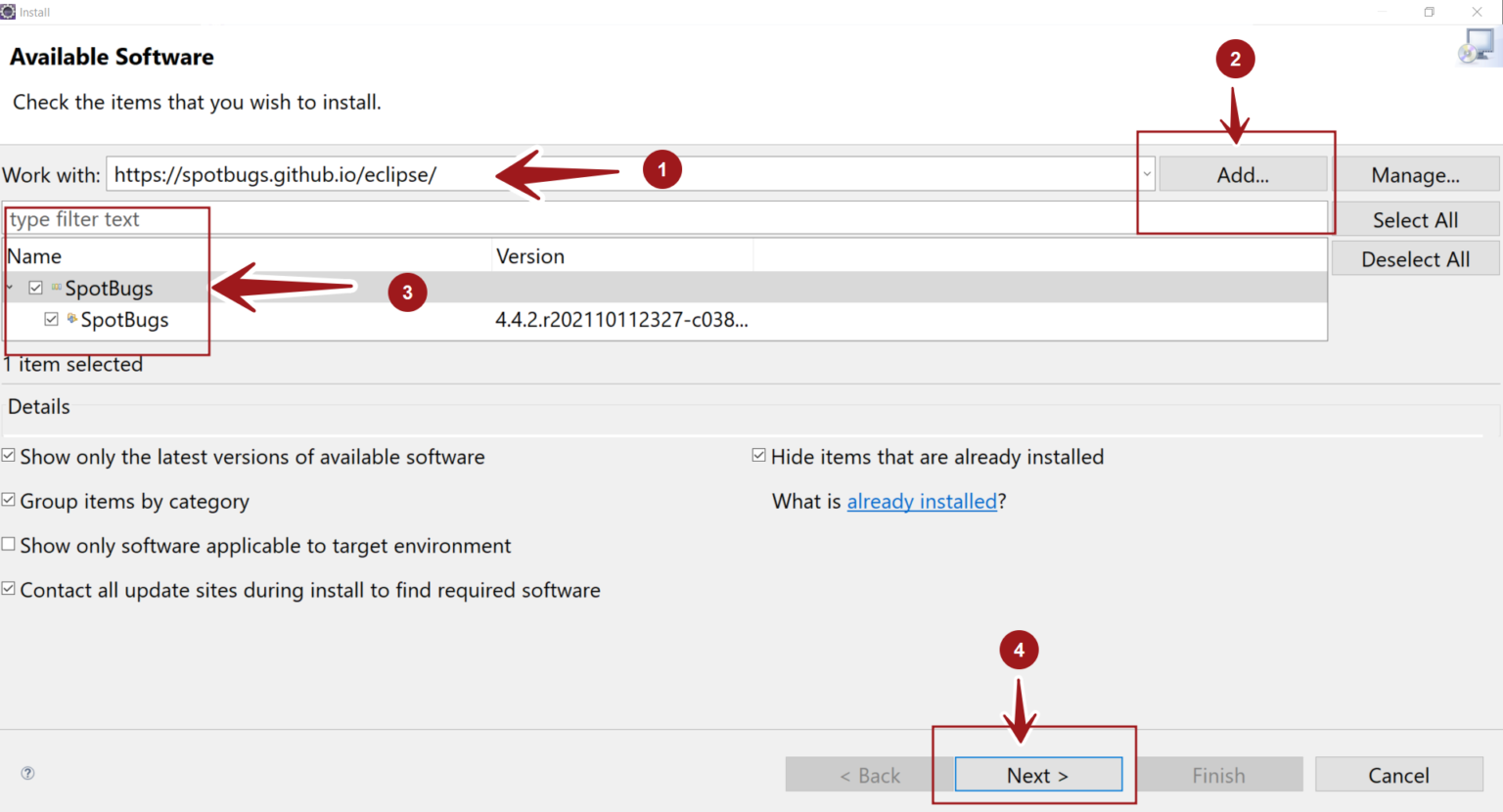Click inside the type filter text field
The image size is (1503, 812).
point(98,219)
